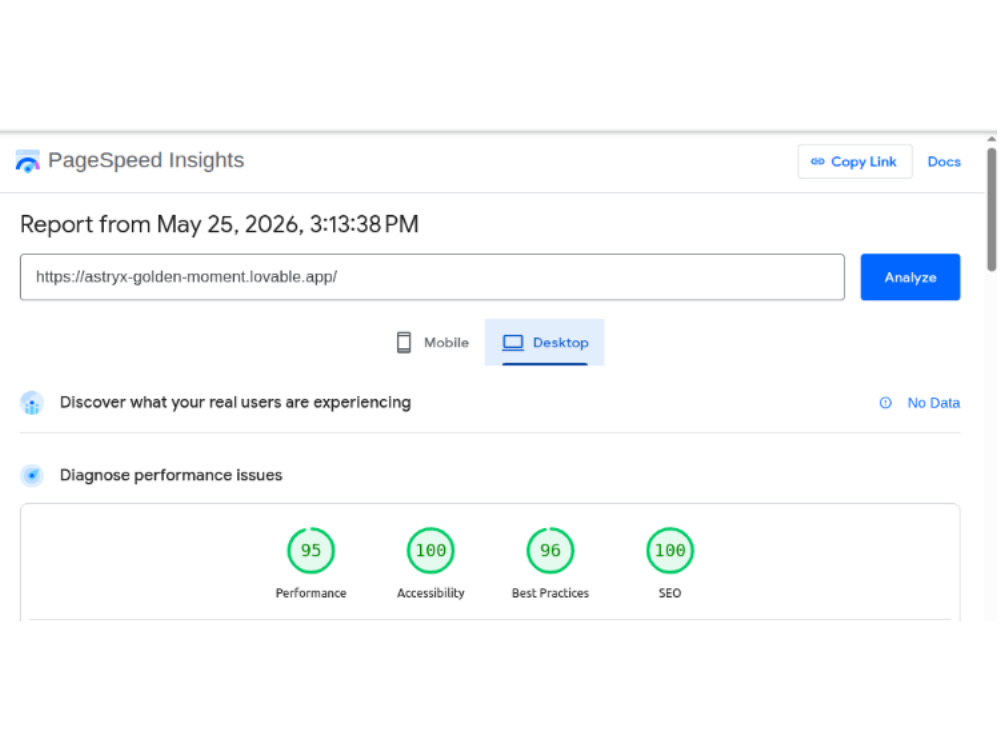Open 'Diagnose performance issues' section heading
Screen dimensions: 1000x750
point(171,475)
